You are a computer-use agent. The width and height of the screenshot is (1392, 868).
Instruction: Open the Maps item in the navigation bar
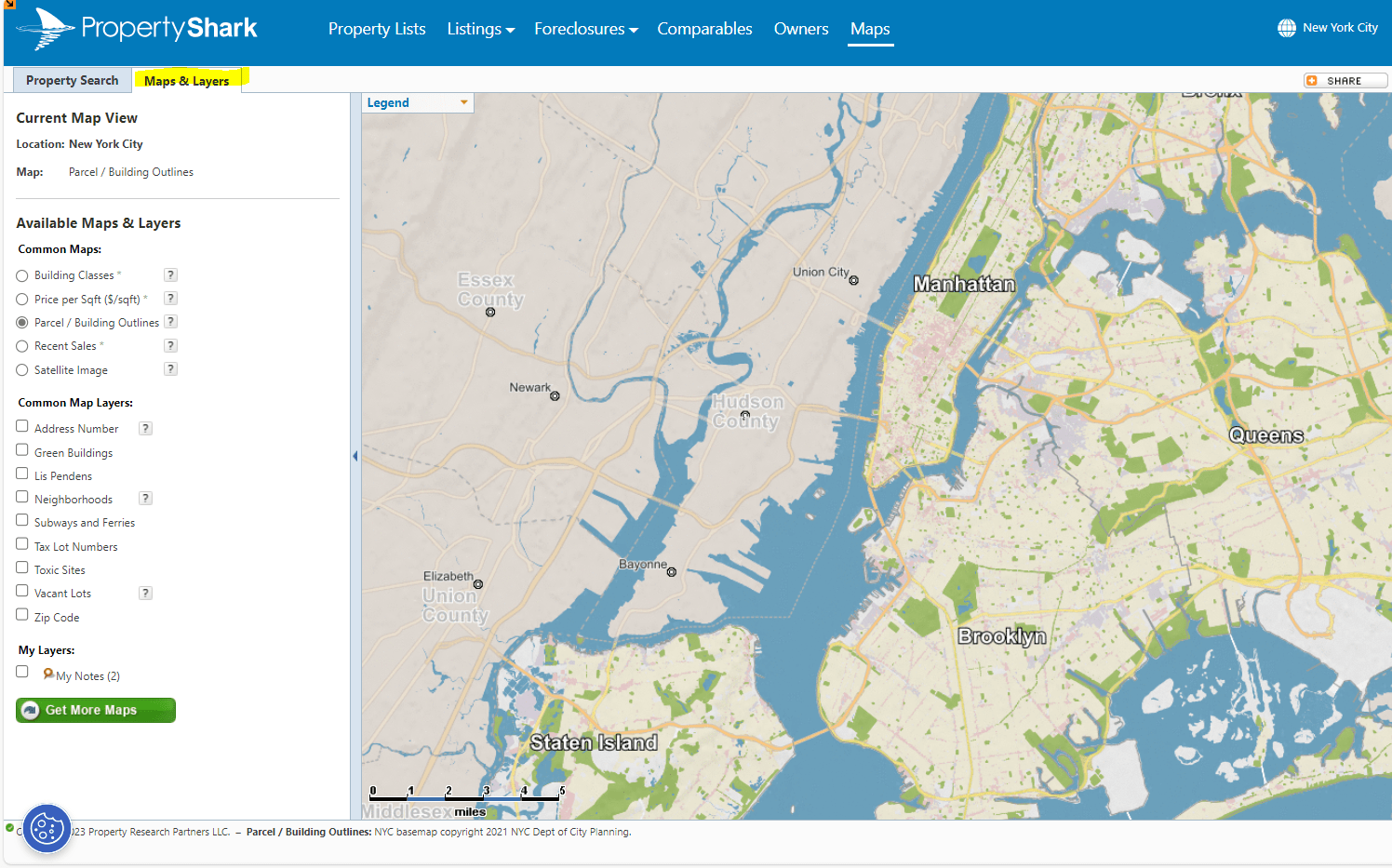click(x=870, y=29)
